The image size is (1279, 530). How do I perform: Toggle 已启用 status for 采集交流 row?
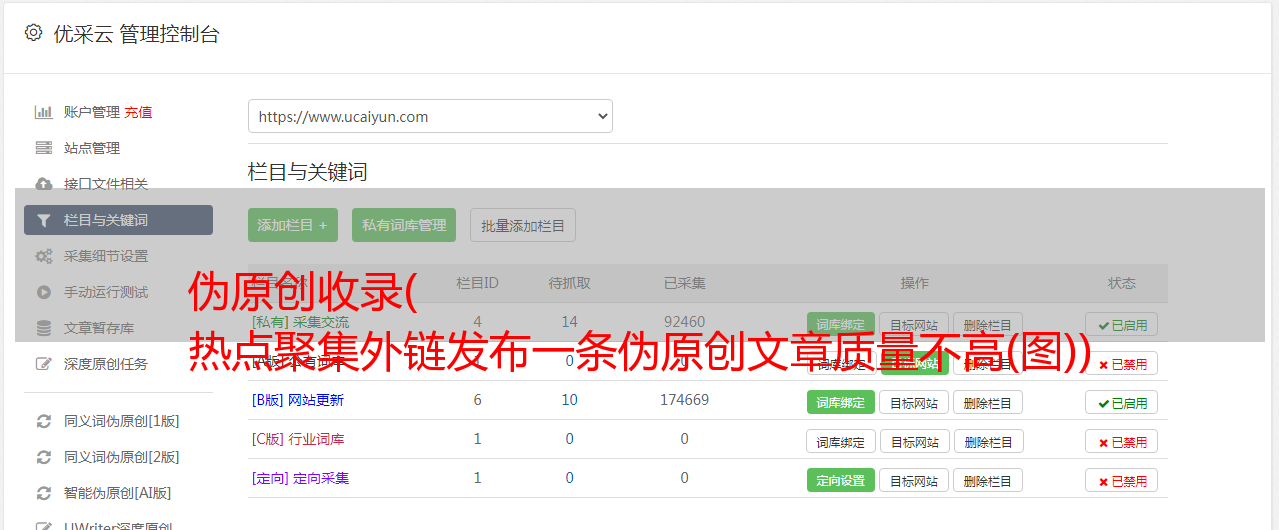click(1121, 324)
